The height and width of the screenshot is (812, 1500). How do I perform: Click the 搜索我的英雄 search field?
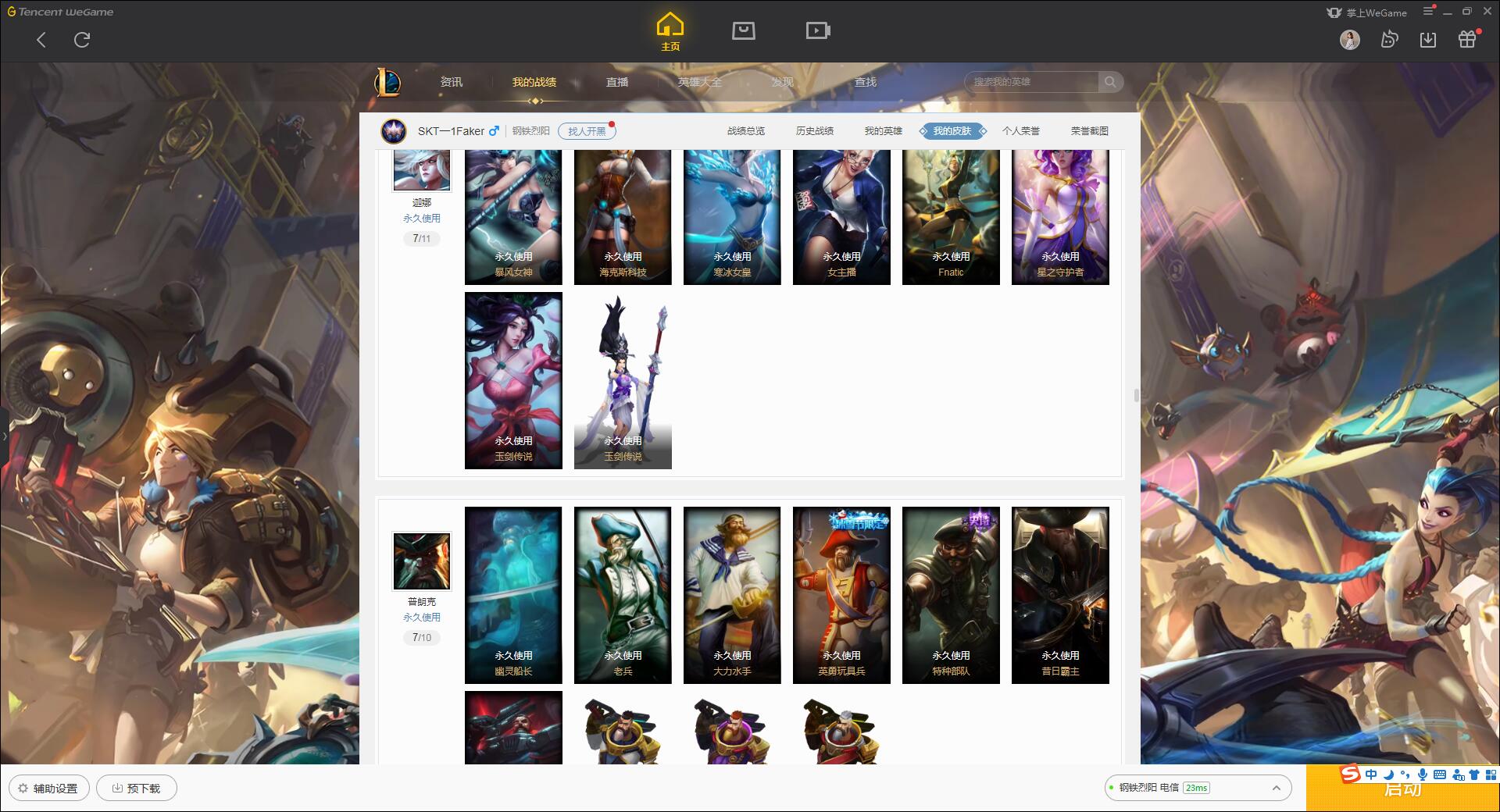(x=1031, y=82)
